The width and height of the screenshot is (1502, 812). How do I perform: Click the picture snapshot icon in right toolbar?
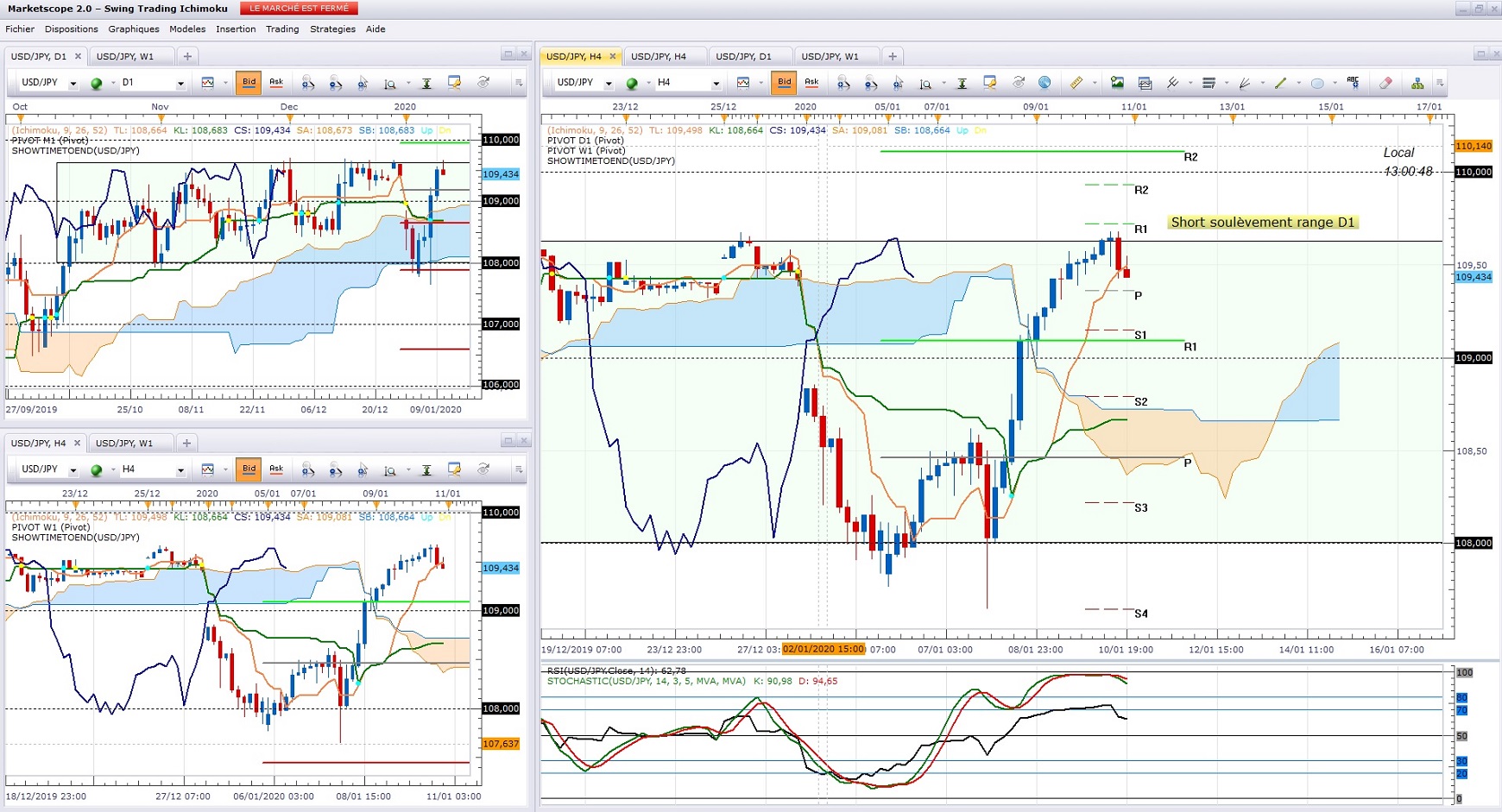click(x=1117, y=83)
